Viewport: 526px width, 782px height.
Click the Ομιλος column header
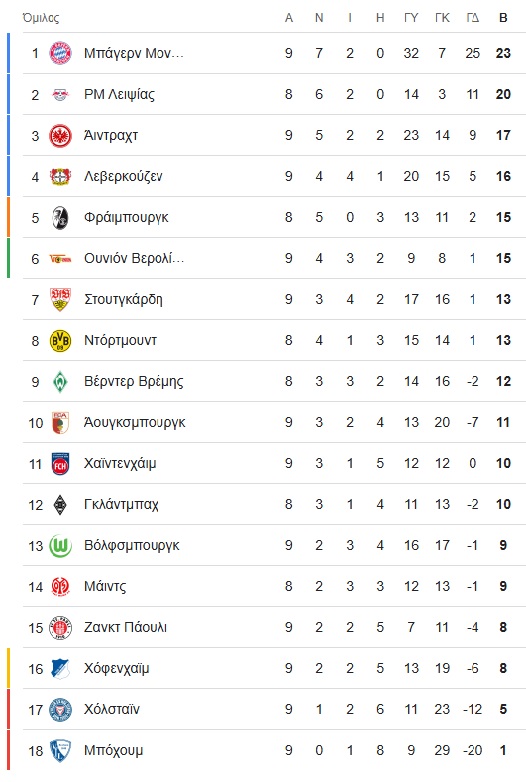coord(41,18)
